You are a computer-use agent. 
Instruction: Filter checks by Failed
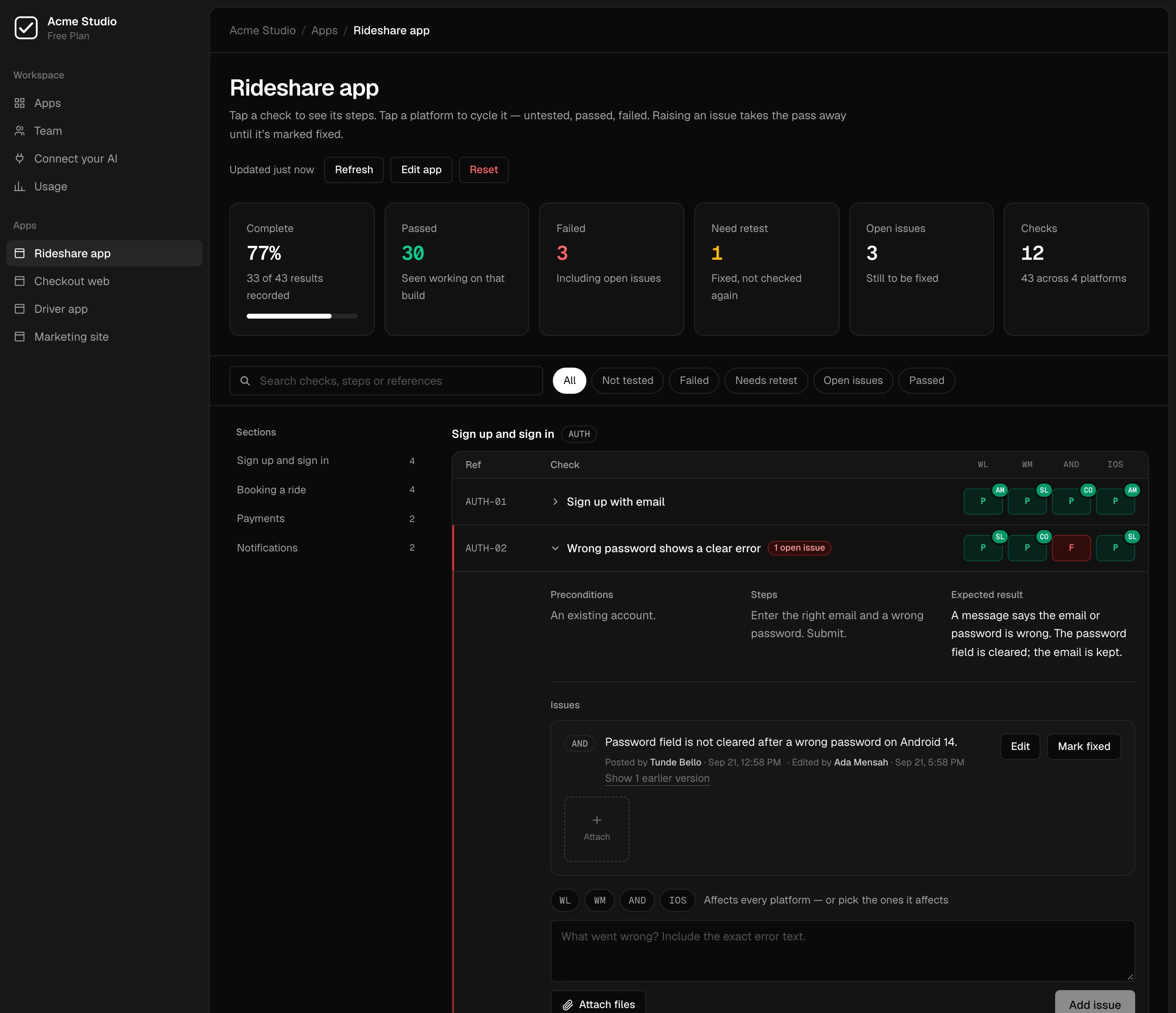(694, 380)
